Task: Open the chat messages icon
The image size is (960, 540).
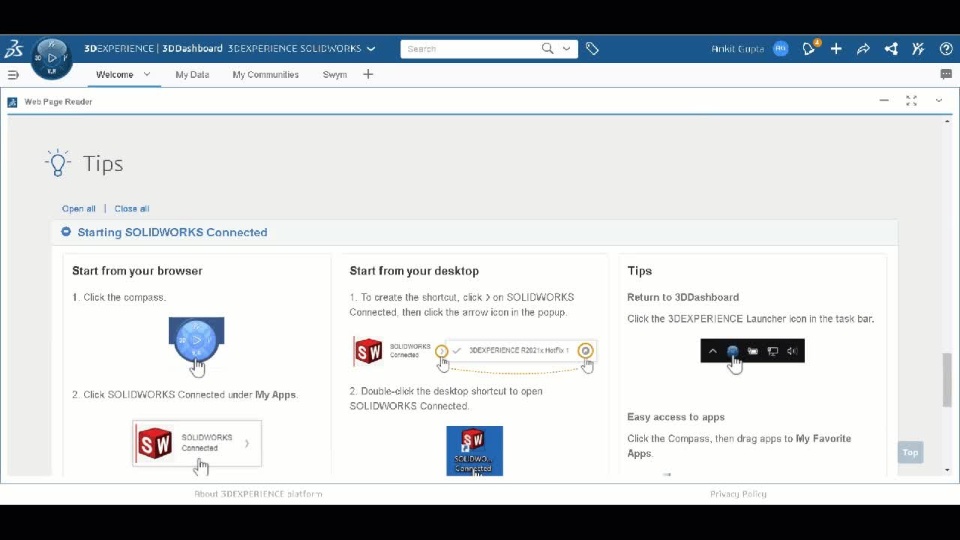Action: click(946, 74)
